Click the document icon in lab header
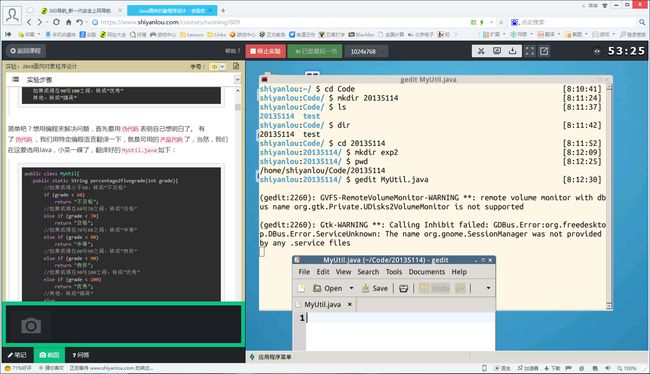The image size is (650, 374). [x=236, y=66]
